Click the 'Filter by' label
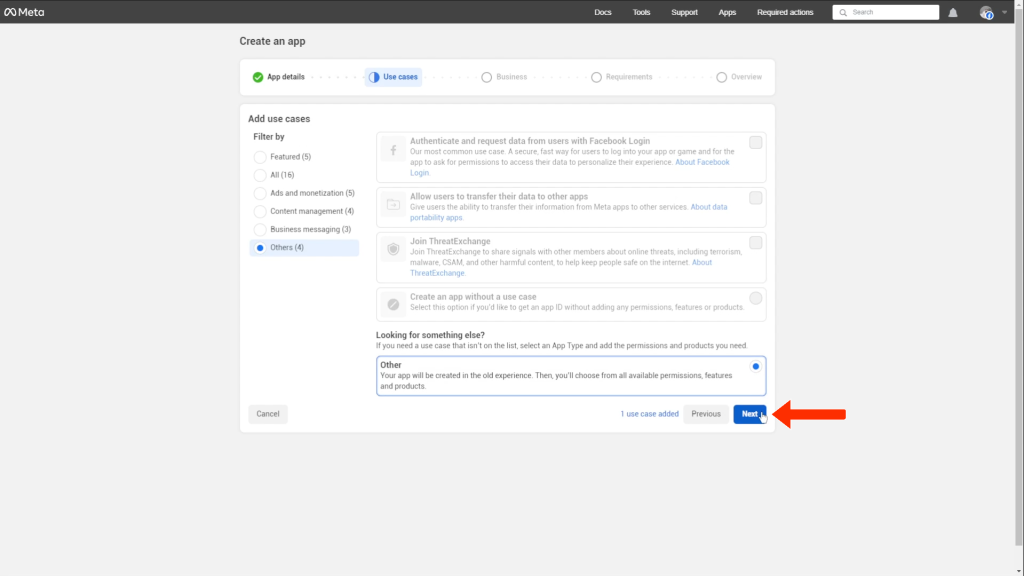1024x576 pixels. tap(269, 137)
